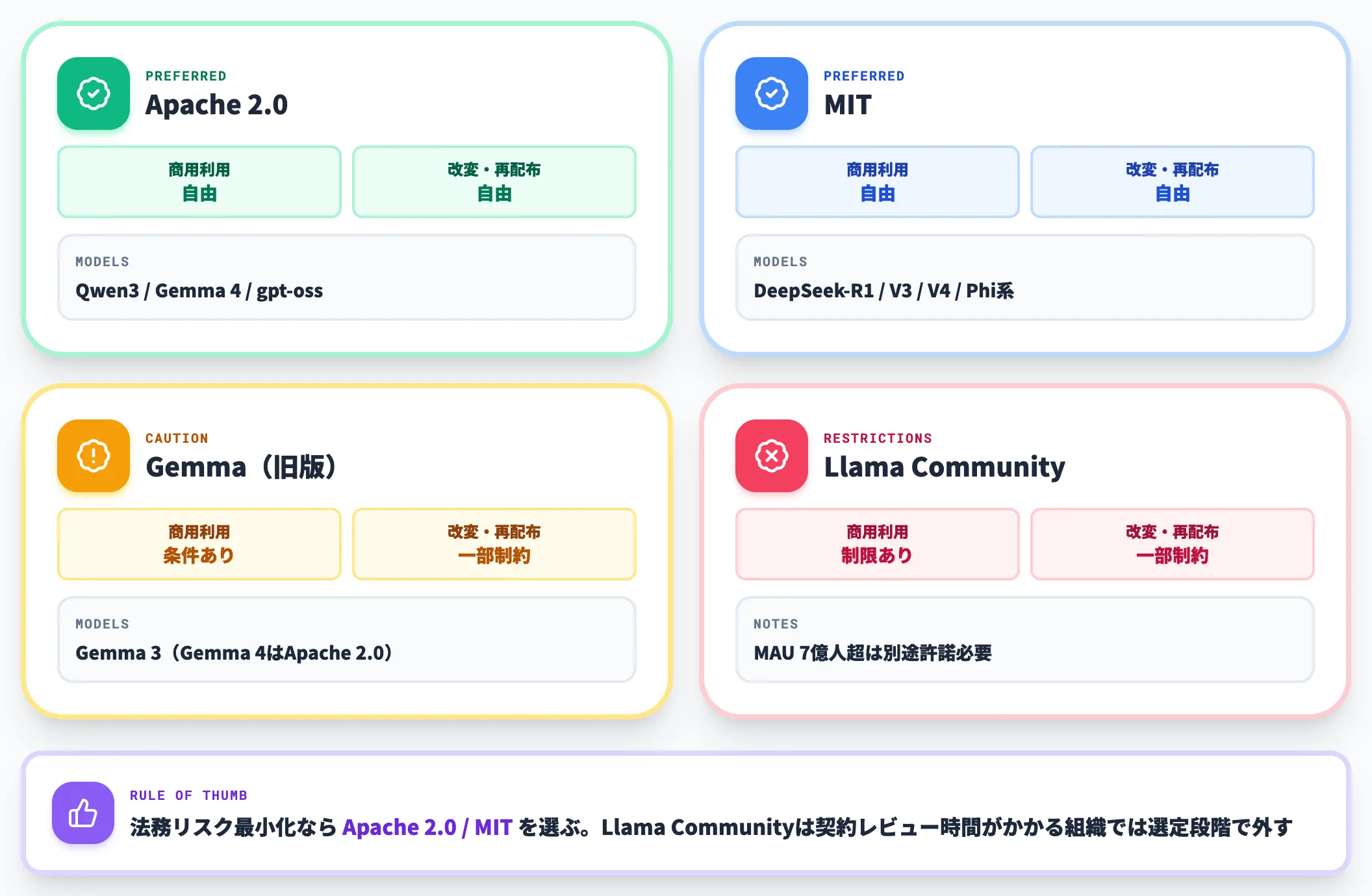The image size is (1372, 896).
Task: Click the purple thumbs-up rule of thumb icon
Action: pyautogui.click(x=83, y=813)
